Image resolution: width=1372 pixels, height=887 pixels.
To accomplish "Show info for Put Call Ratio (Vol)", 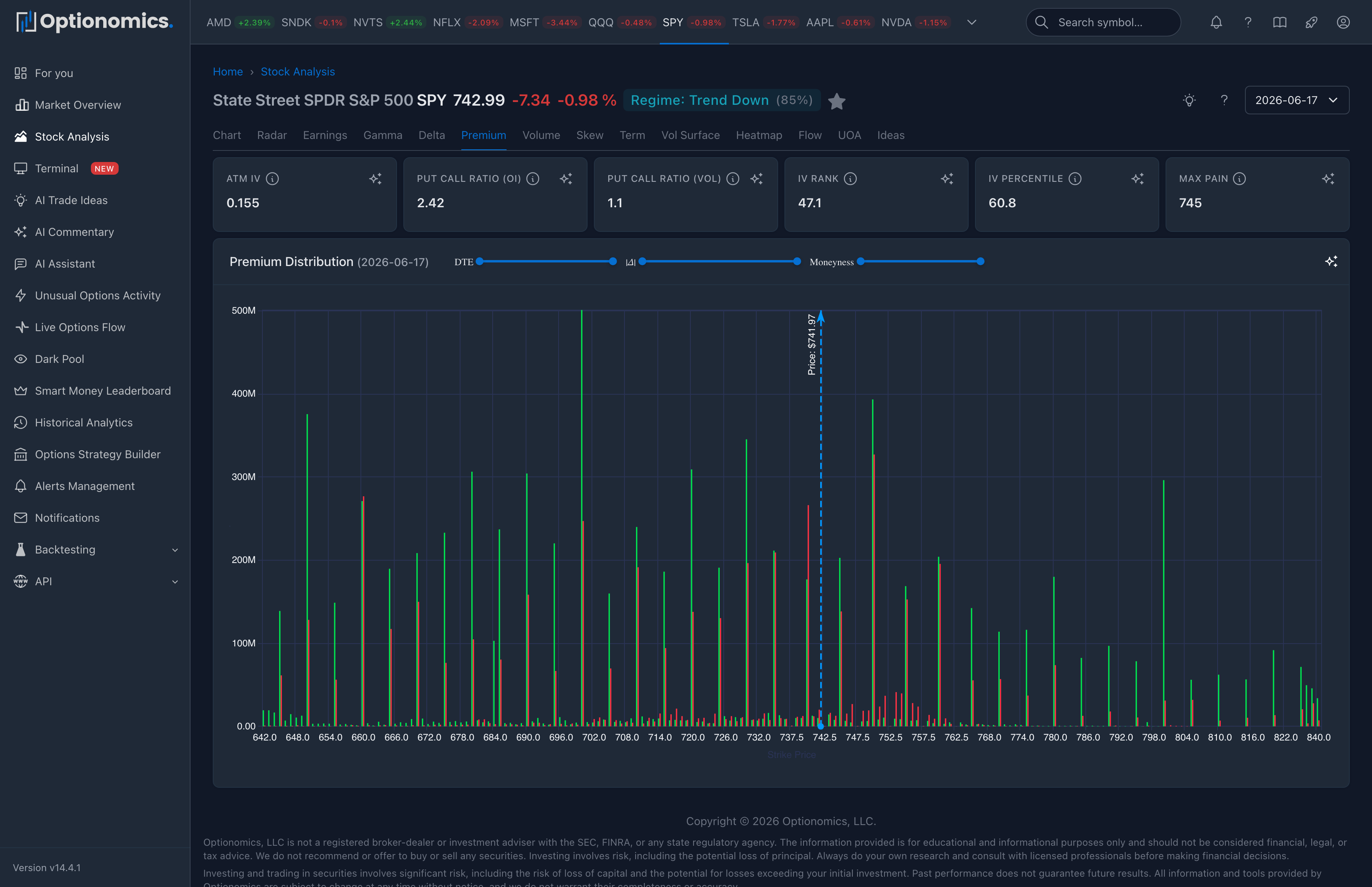I will (733, 179).
